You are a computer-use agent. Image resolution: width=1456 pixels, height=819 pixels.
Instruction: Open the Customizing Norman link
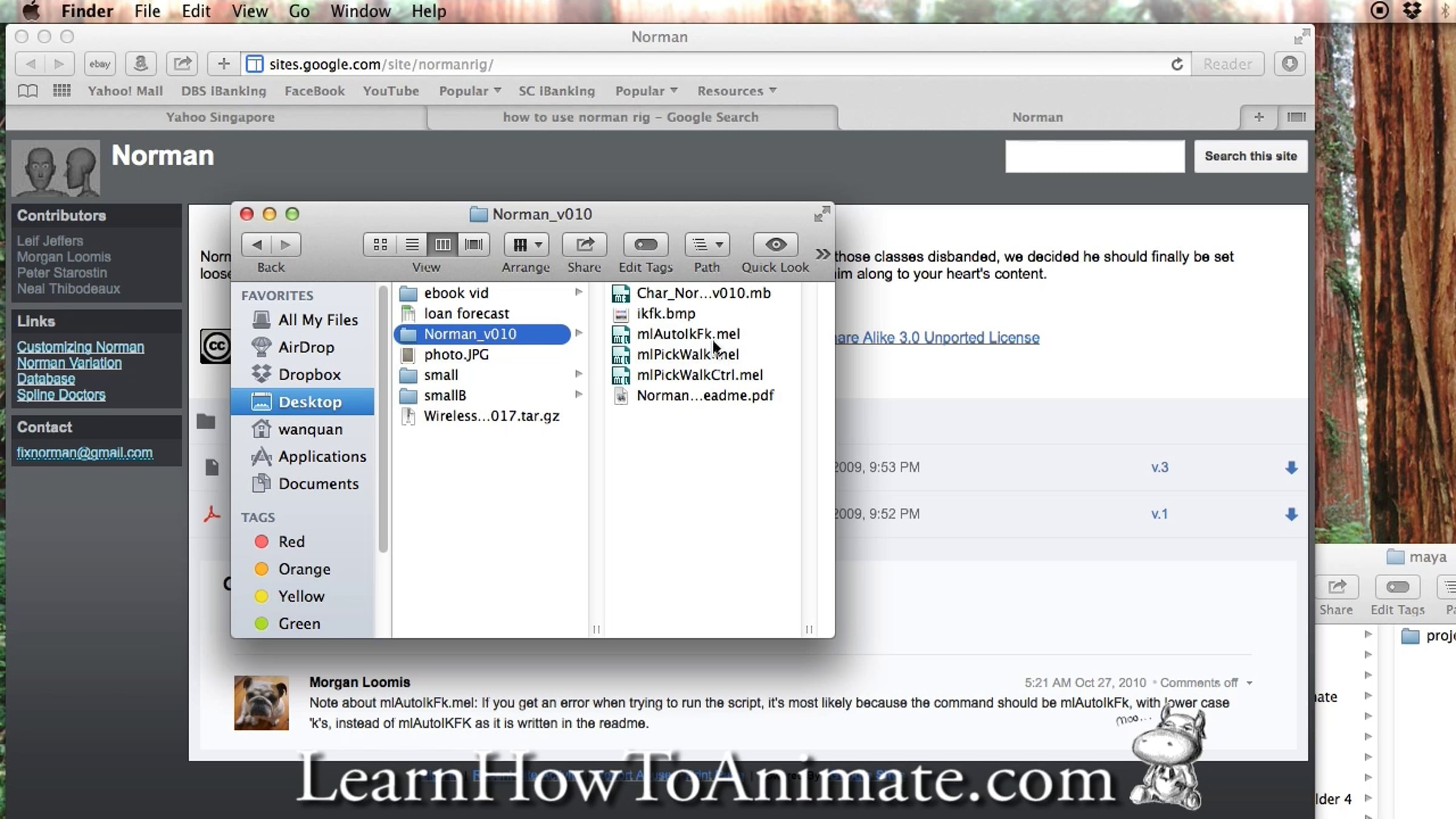pyautogui.click(x=81, y=347)
